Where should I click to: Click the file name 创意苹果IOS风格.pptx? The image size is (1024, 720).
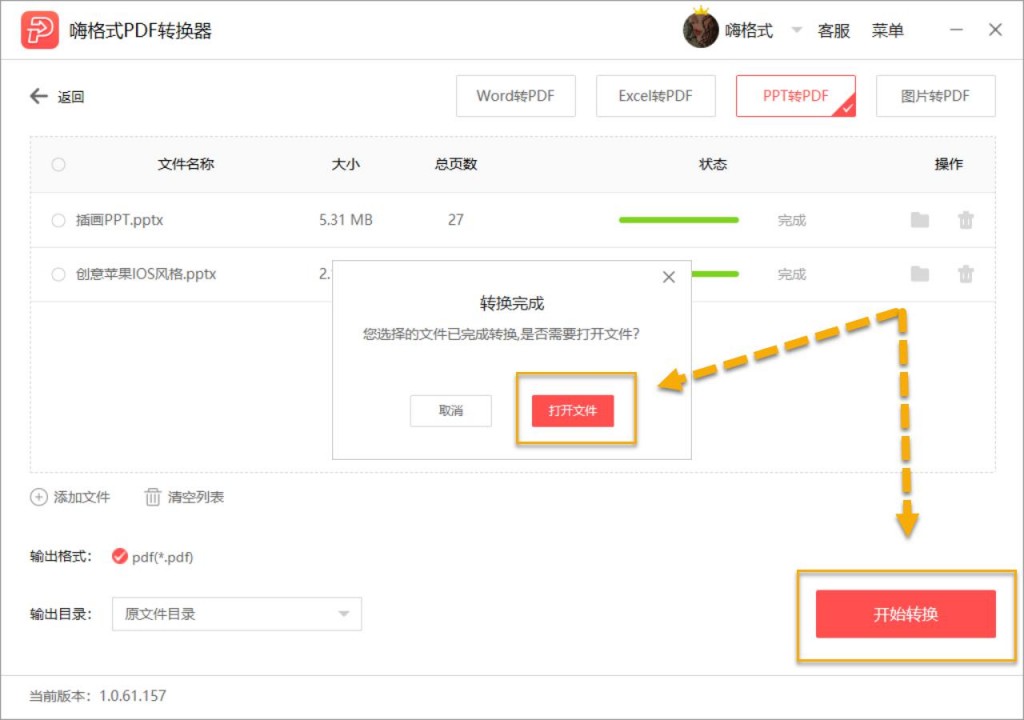coord(146,274)
